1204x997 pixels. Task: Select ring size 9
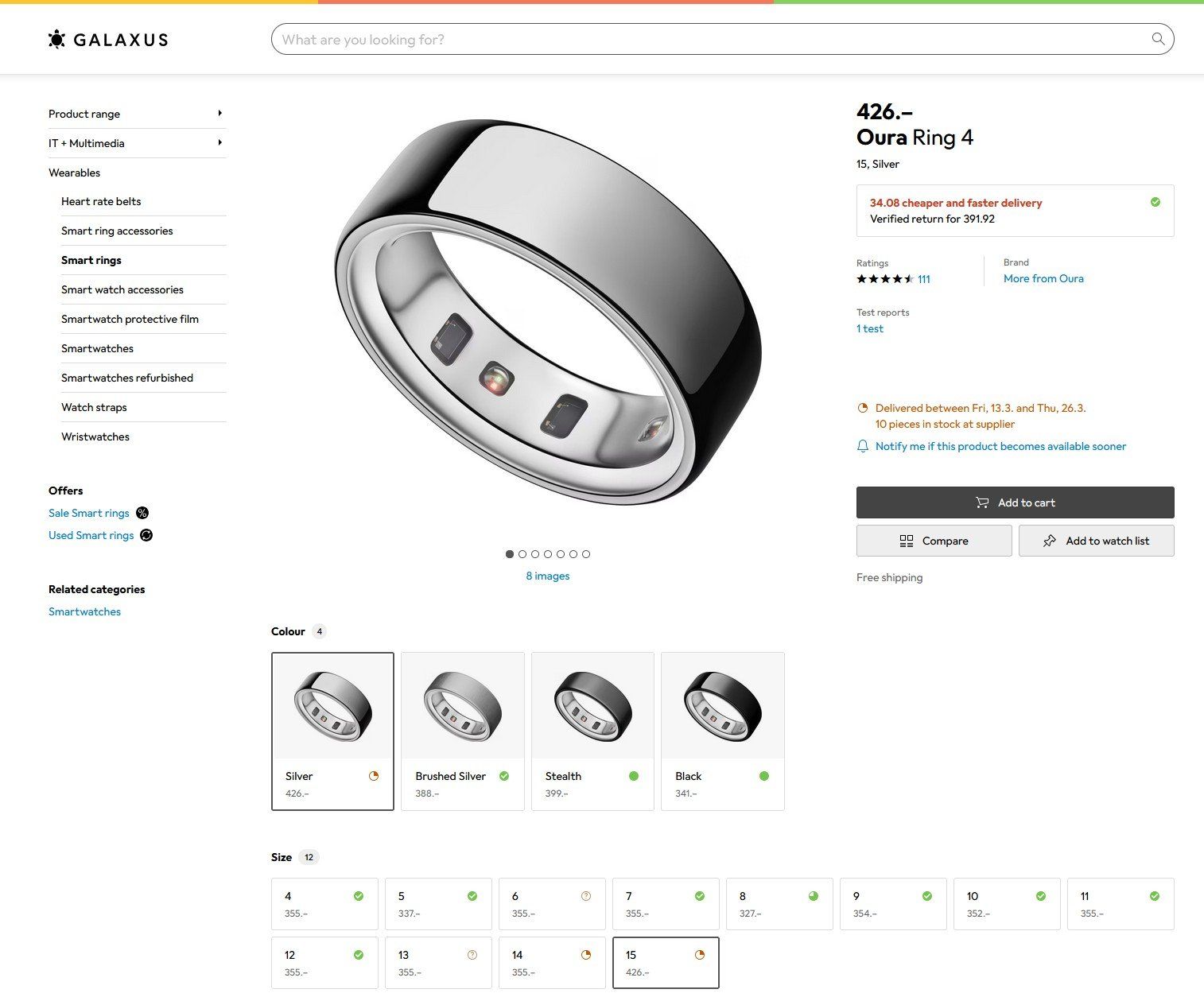point(893,904)
